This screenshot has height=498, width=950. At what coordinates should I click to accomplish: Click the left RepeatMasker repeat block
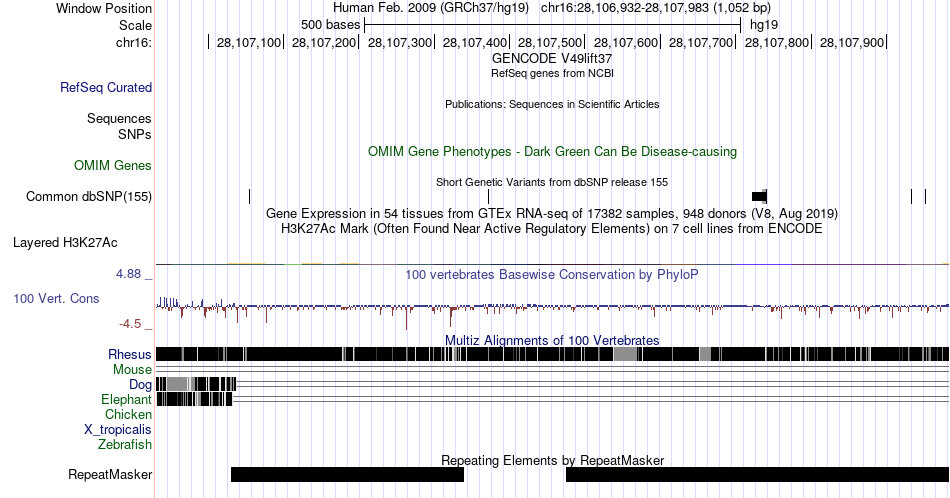(x=347, y=474)
